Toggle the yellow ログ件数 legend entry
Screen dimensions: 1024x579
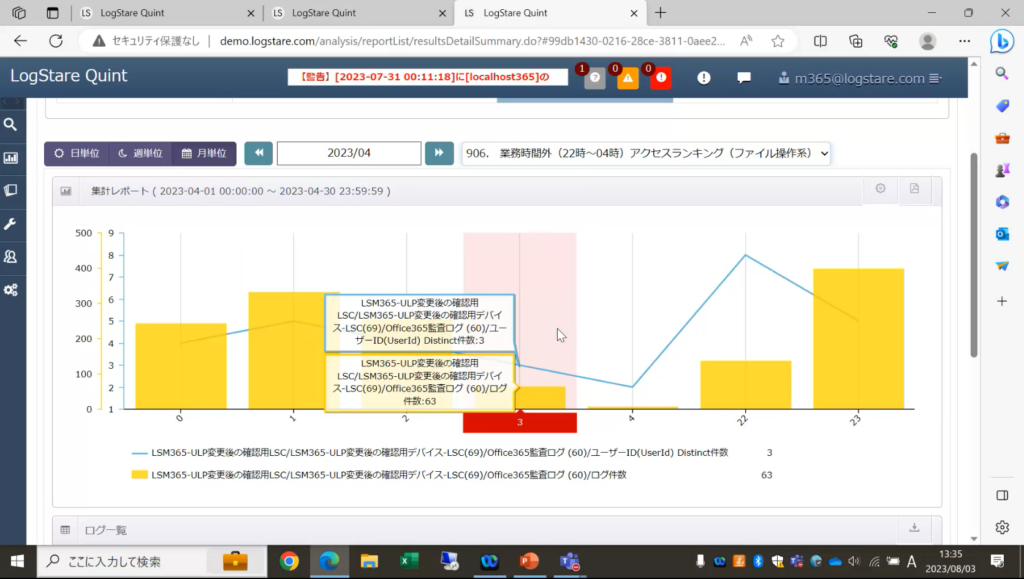379,475
